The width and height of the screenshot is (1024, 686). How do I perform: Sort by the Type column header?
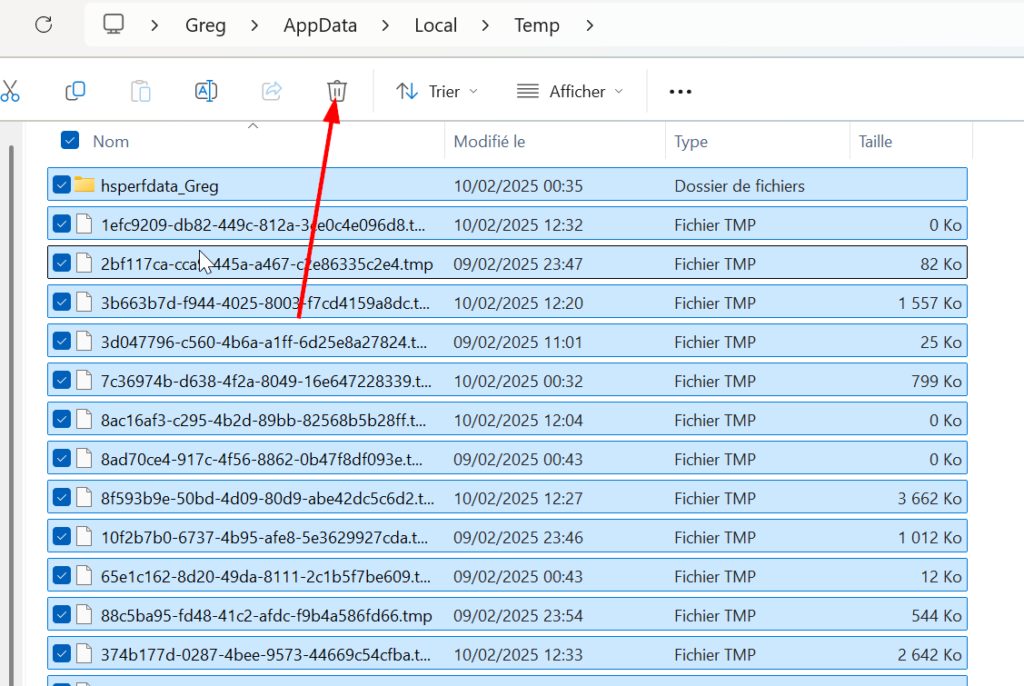(690, 141)
